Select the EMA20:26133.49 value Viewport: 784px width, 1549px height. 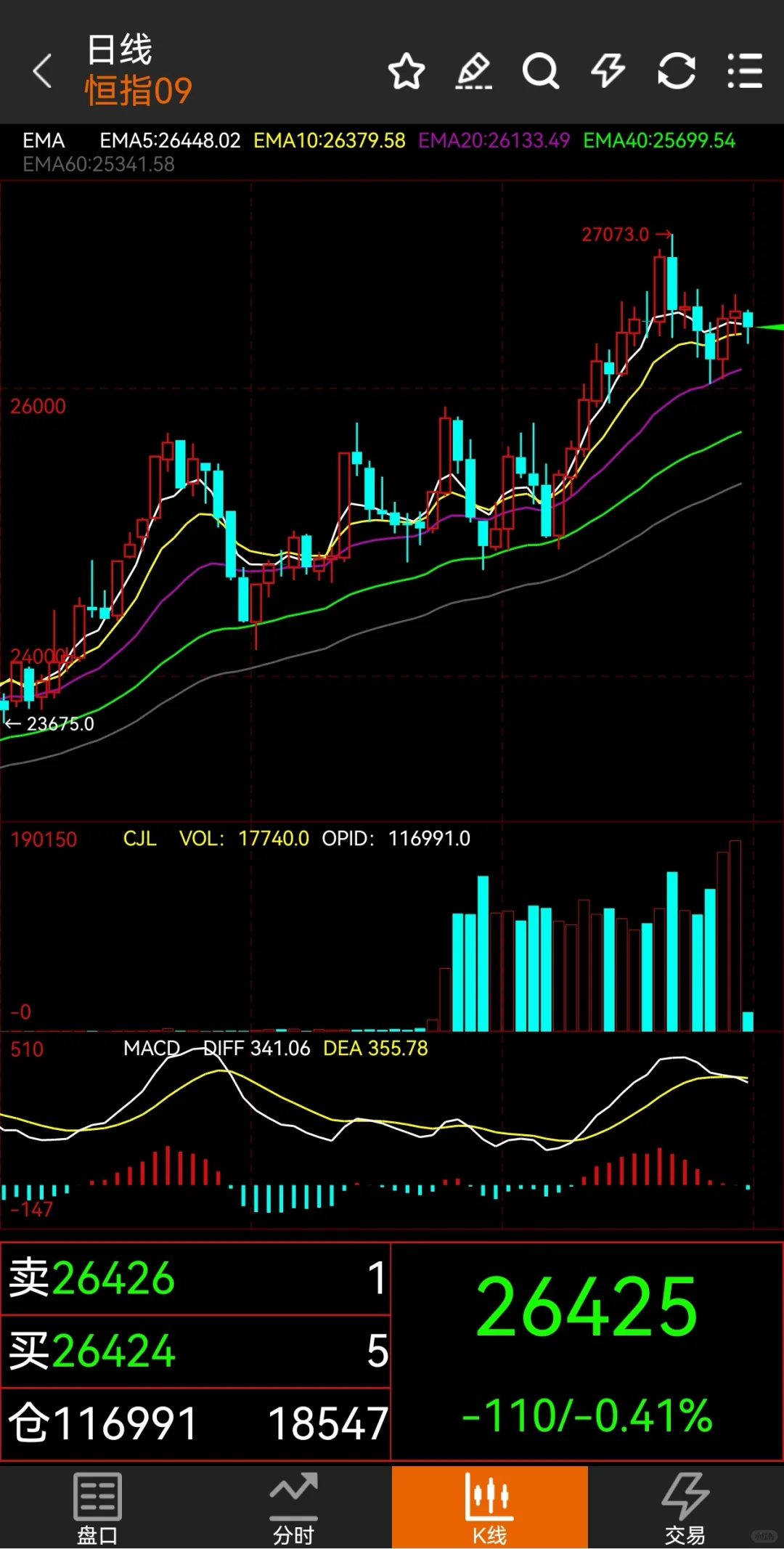494,140
